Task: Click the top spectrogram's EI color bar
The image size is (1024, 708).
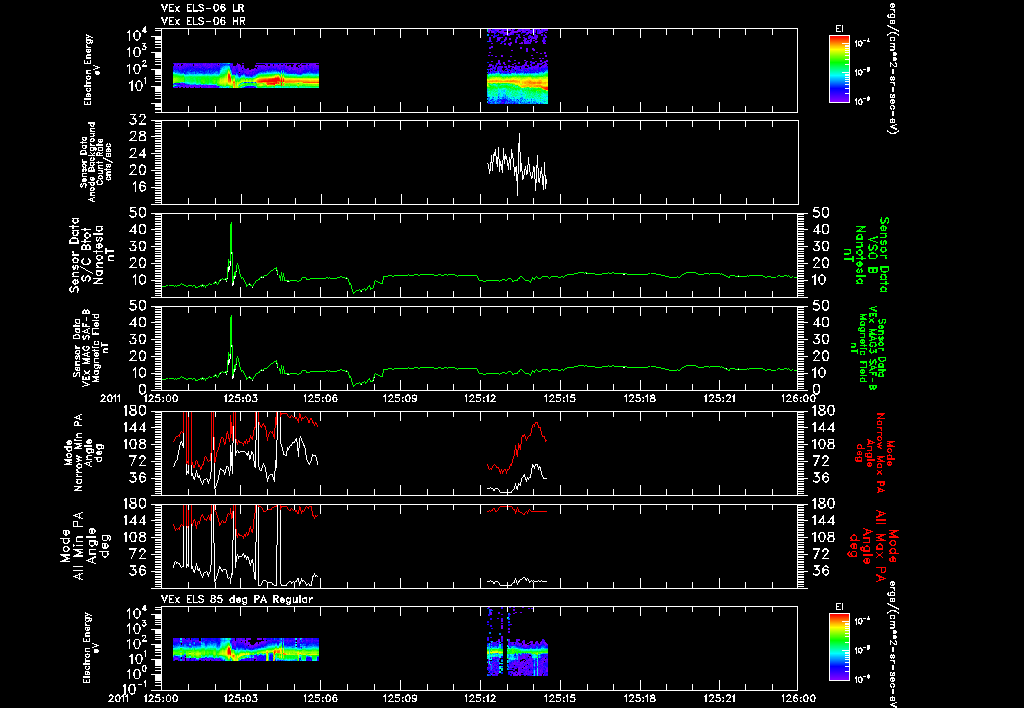Action: (x=839, y=69)
